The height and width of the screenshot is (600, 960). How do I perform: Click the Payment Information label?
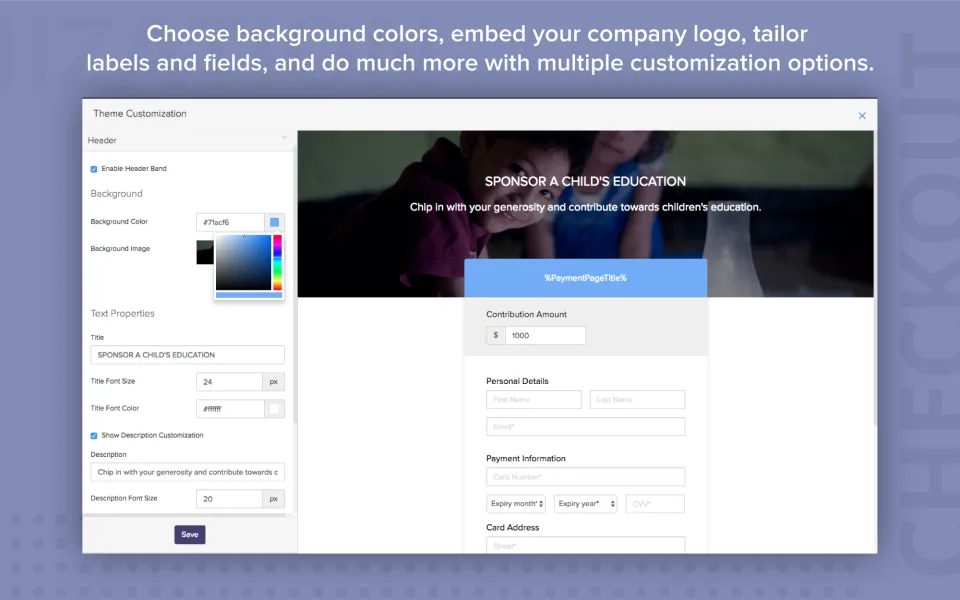(x=526, y=459)
